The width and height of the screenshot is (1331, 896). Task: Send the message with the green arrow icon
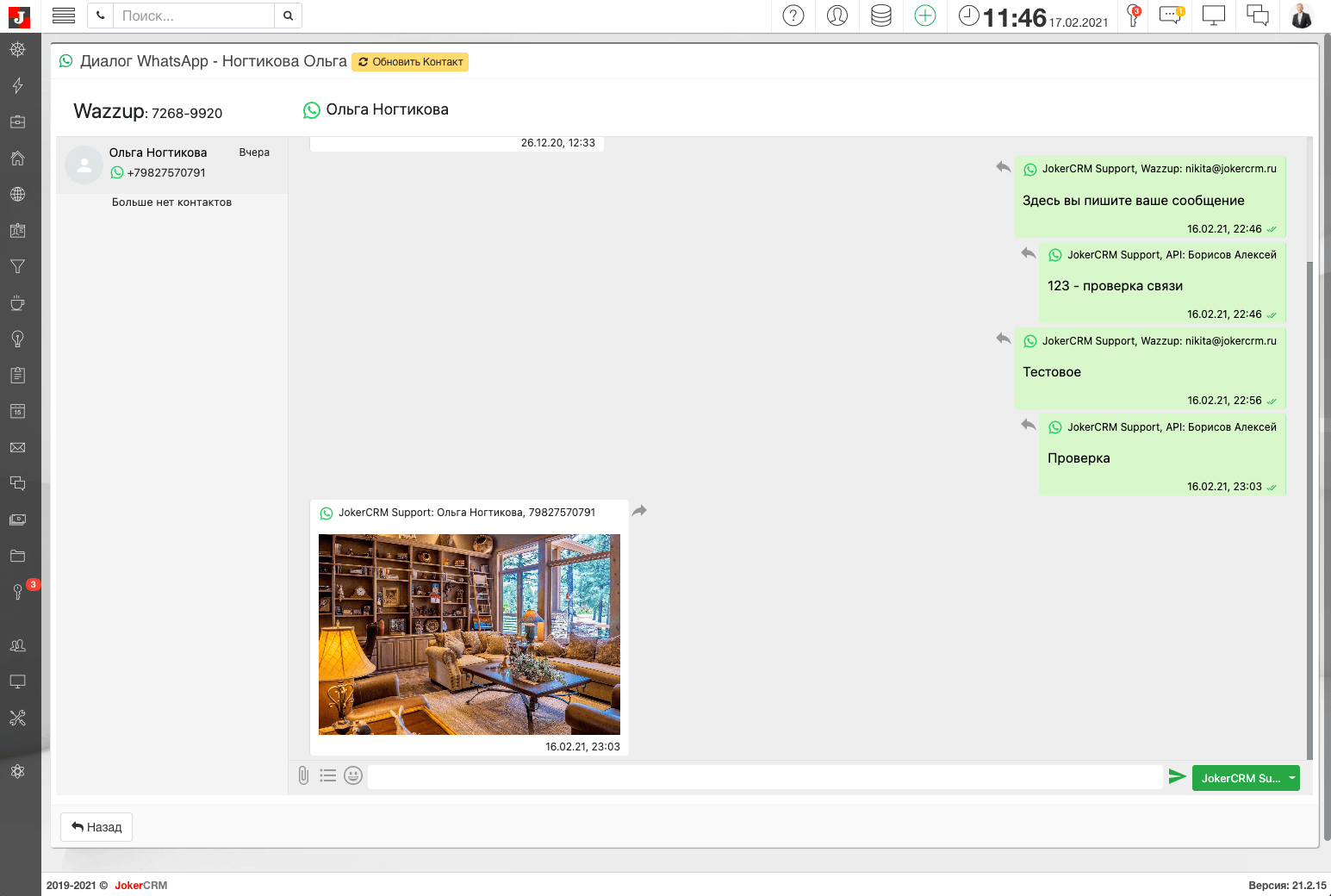(x=1178, y=775)
